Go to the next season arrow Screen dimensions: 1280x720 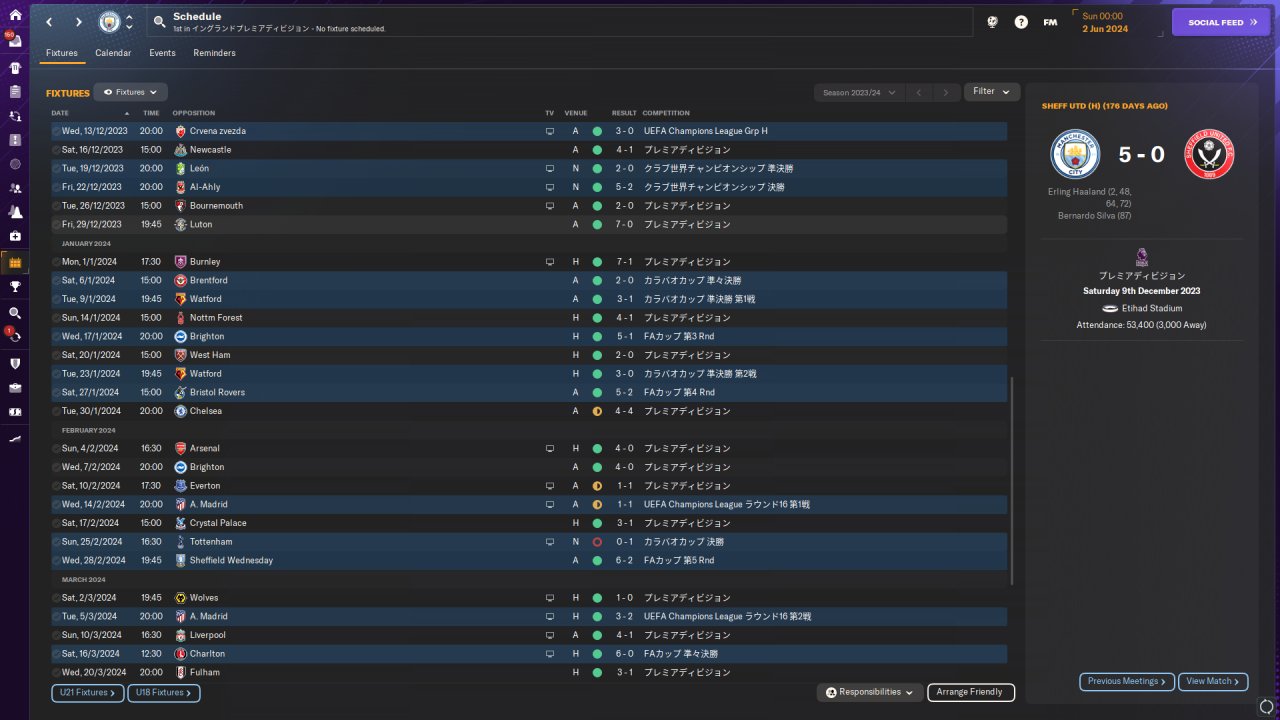pyautogui.click(x=946, y=92)
